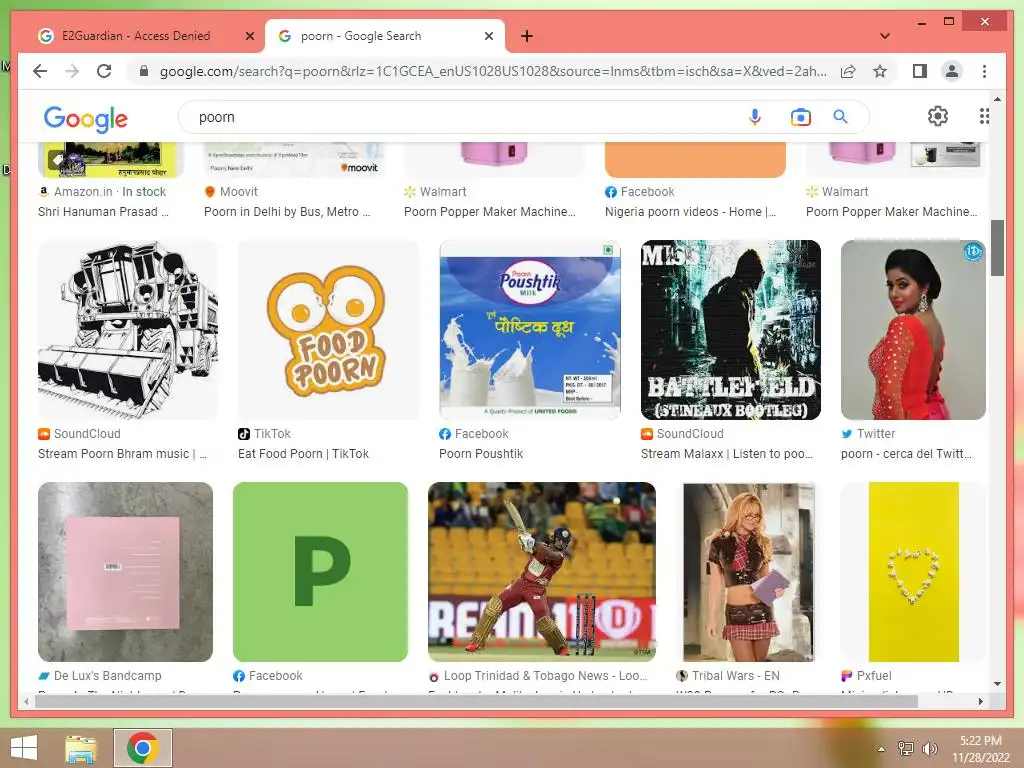Start voice search with the microphone
1024x768 pixels.
click(755, 117)
